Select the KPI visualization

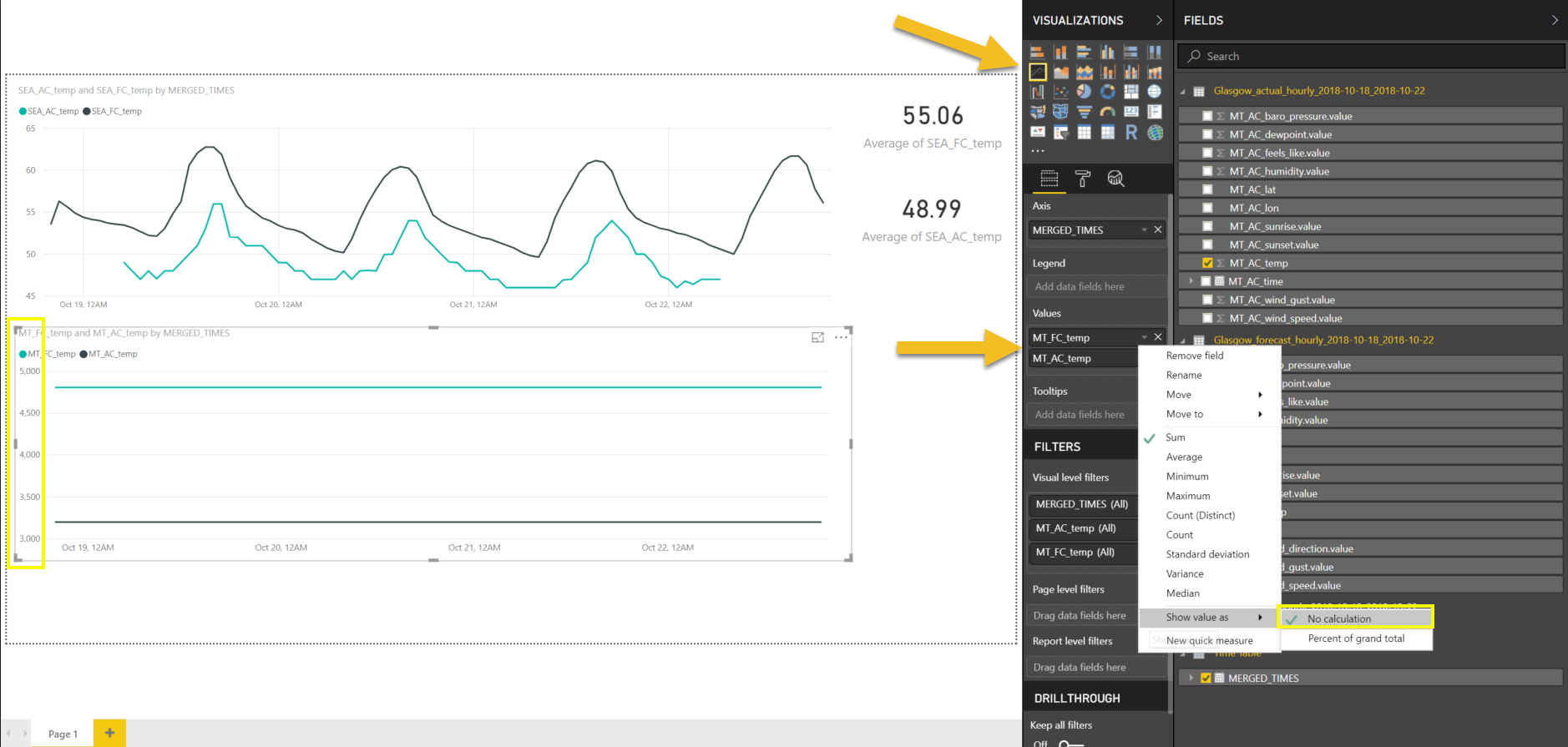click(1038, 132)
